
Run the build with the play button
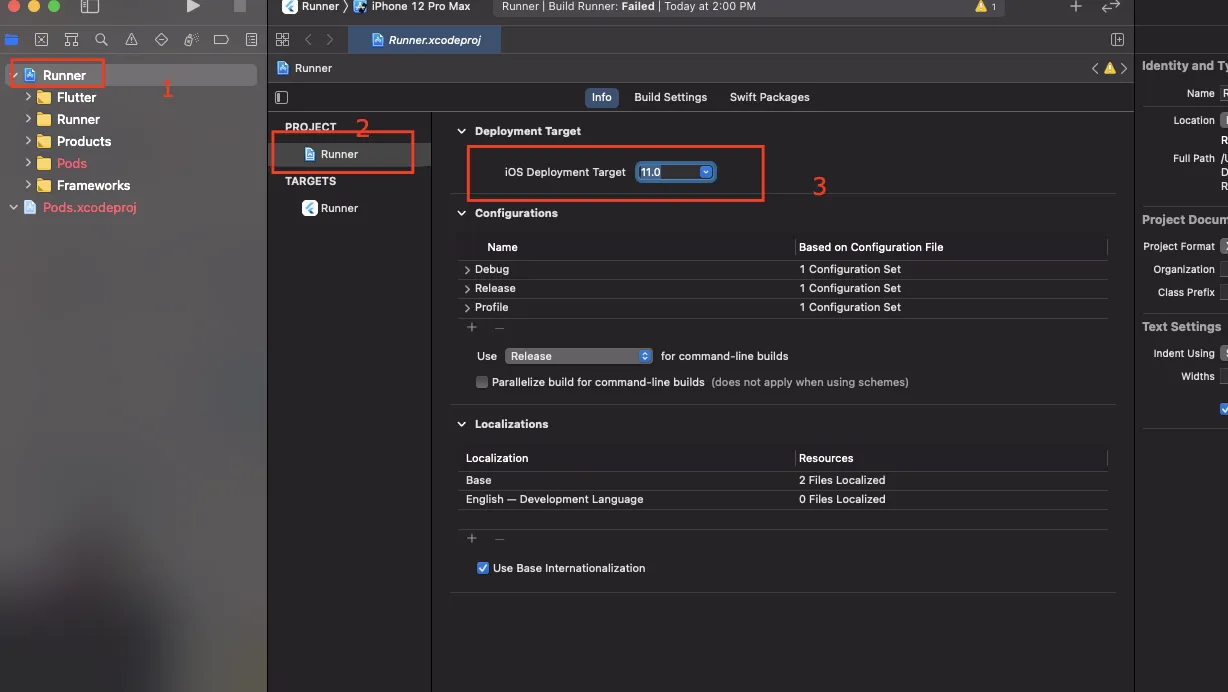[193, 7]
